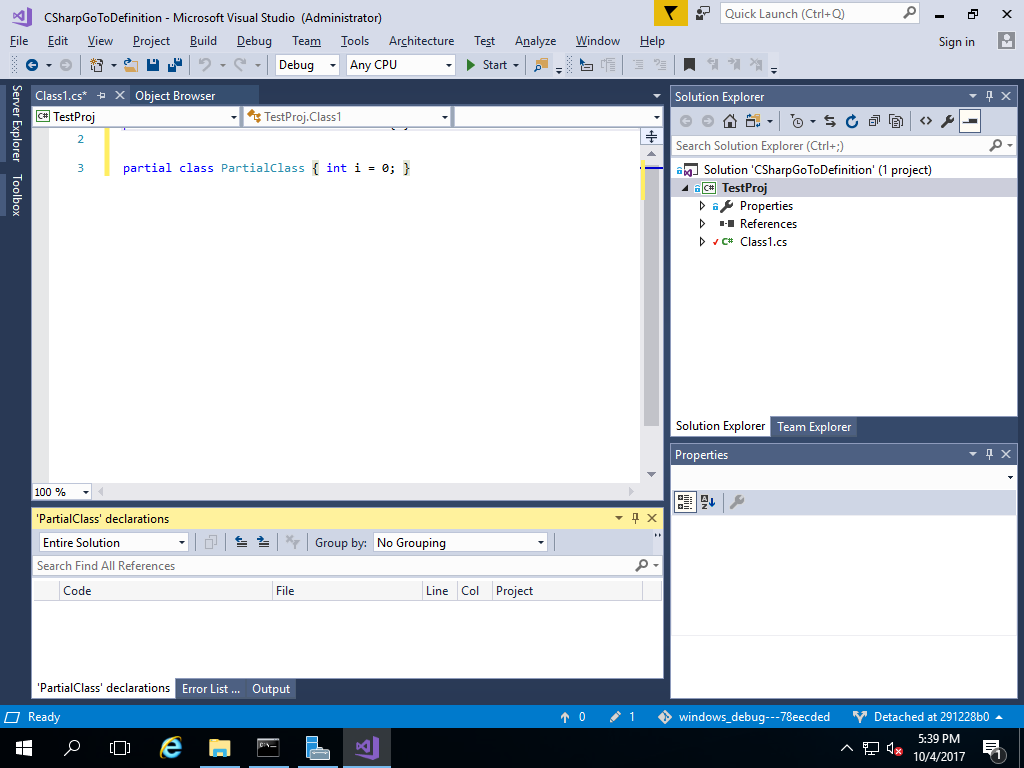Click the Collapse All icon in Solution Explorer
The width and height of the screenshot is (1024, 768).
coord(874,121)
